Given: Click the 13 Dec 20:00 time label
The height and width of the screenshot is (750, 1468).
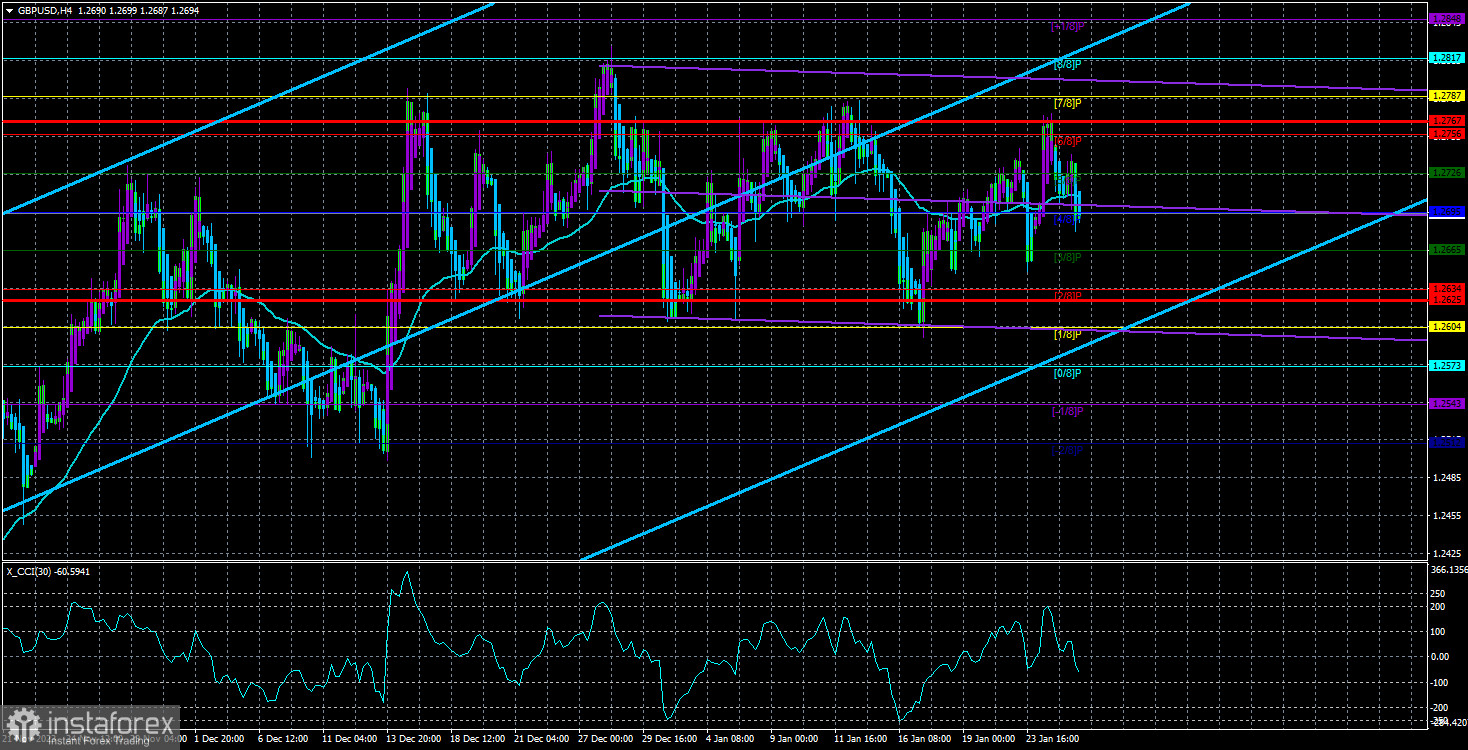Looking at the screenshot, I should click(412, 740).
